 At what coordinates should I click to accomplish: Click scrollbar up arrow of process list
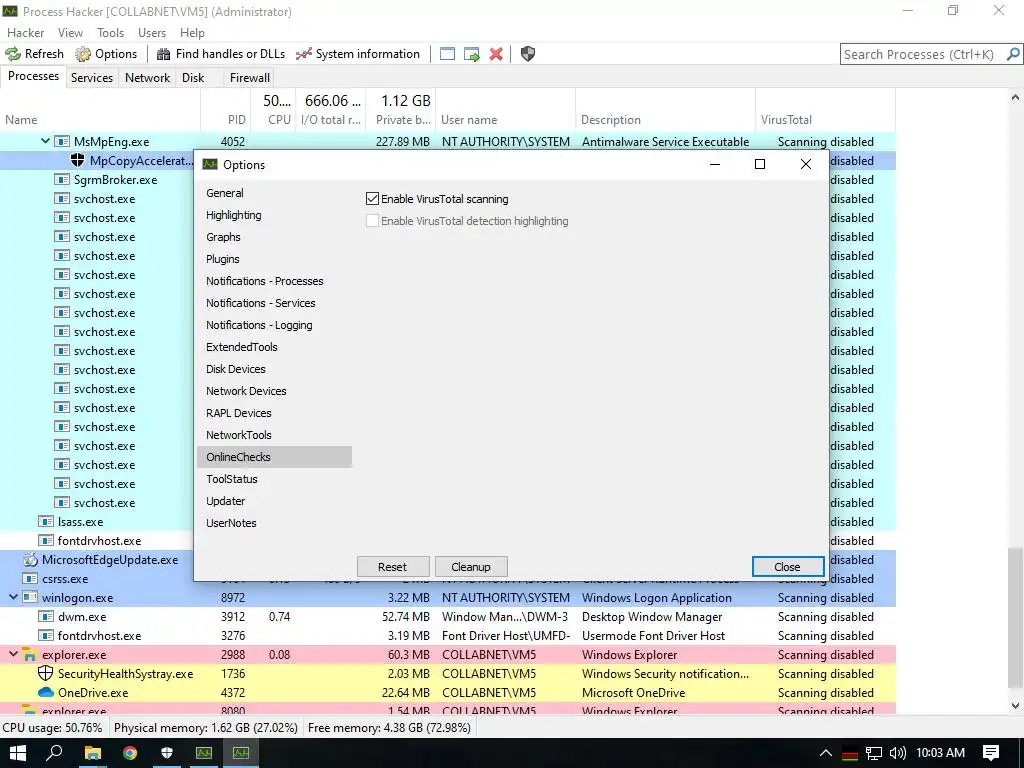pos(1016,97)
